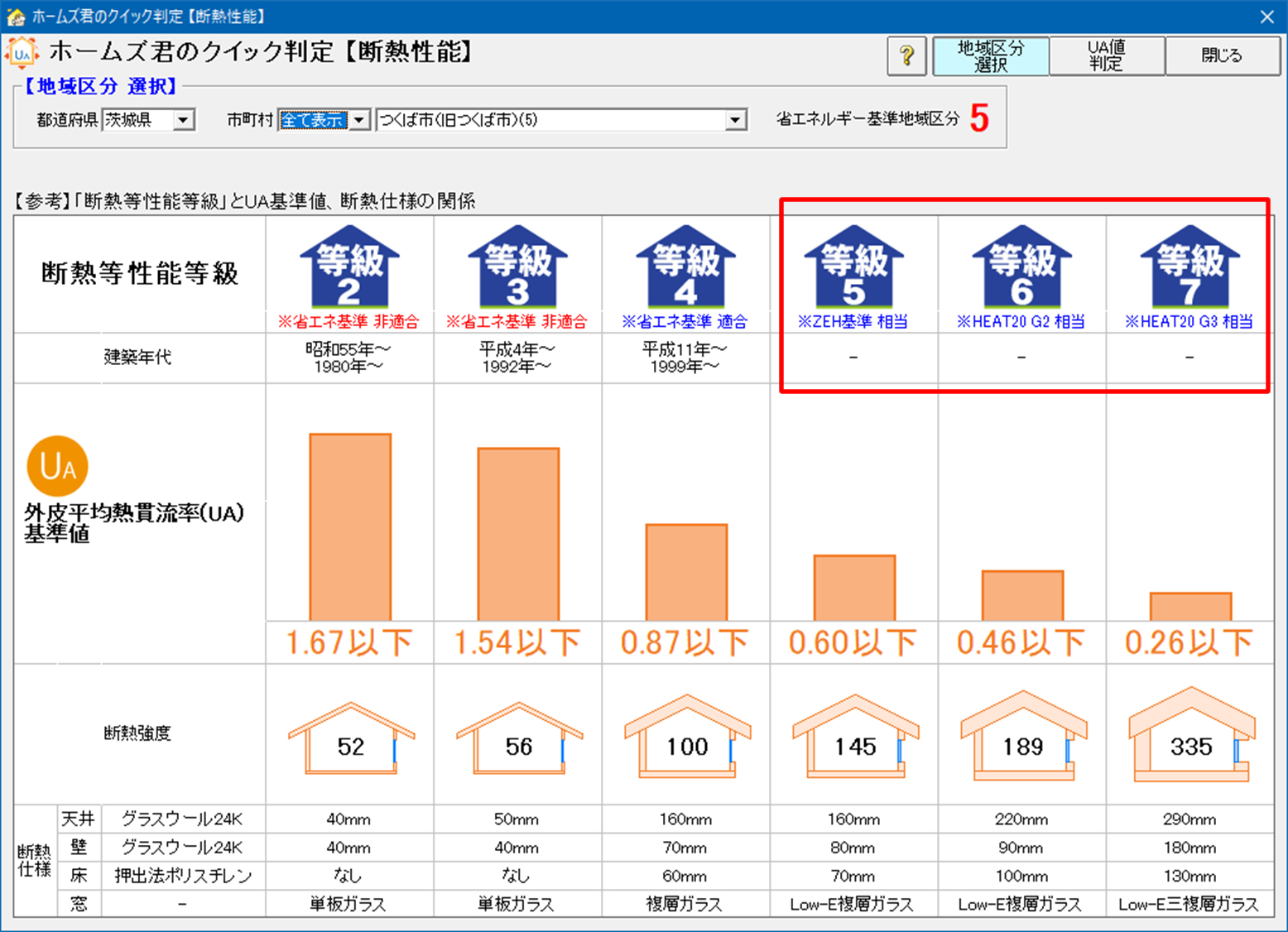Click the insulation house icon showing 335
1288x932 pixels.
[x=1191, y=734]
